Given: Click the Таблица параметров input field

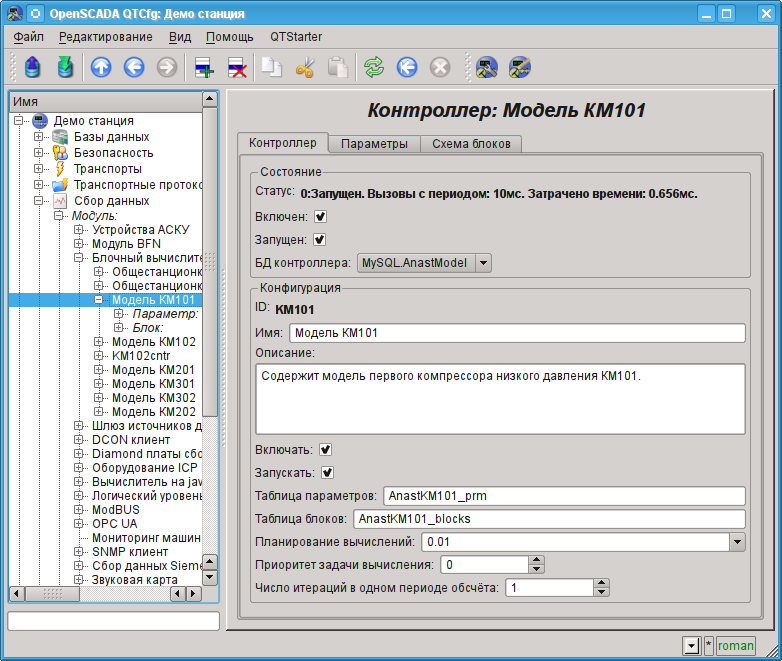Looking at the screenshot, I should click(564, 495).
